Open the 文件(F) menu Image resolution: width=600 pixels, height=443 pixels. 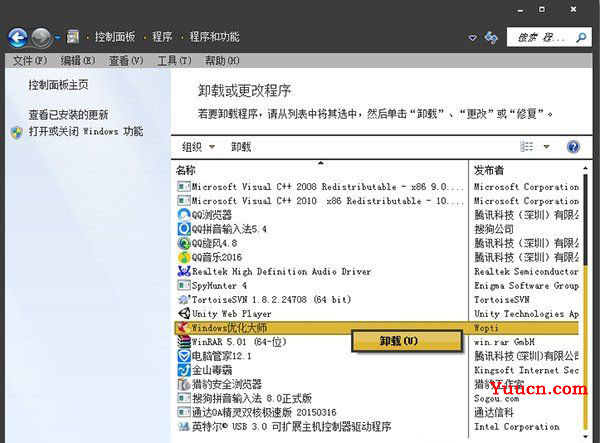click(30, 60)
